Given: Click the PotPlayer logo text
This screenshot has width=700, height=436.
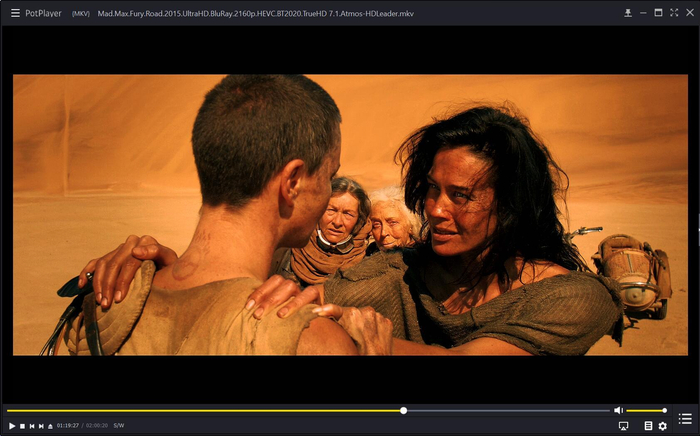Looking at the screenshot, I should 43,13.
